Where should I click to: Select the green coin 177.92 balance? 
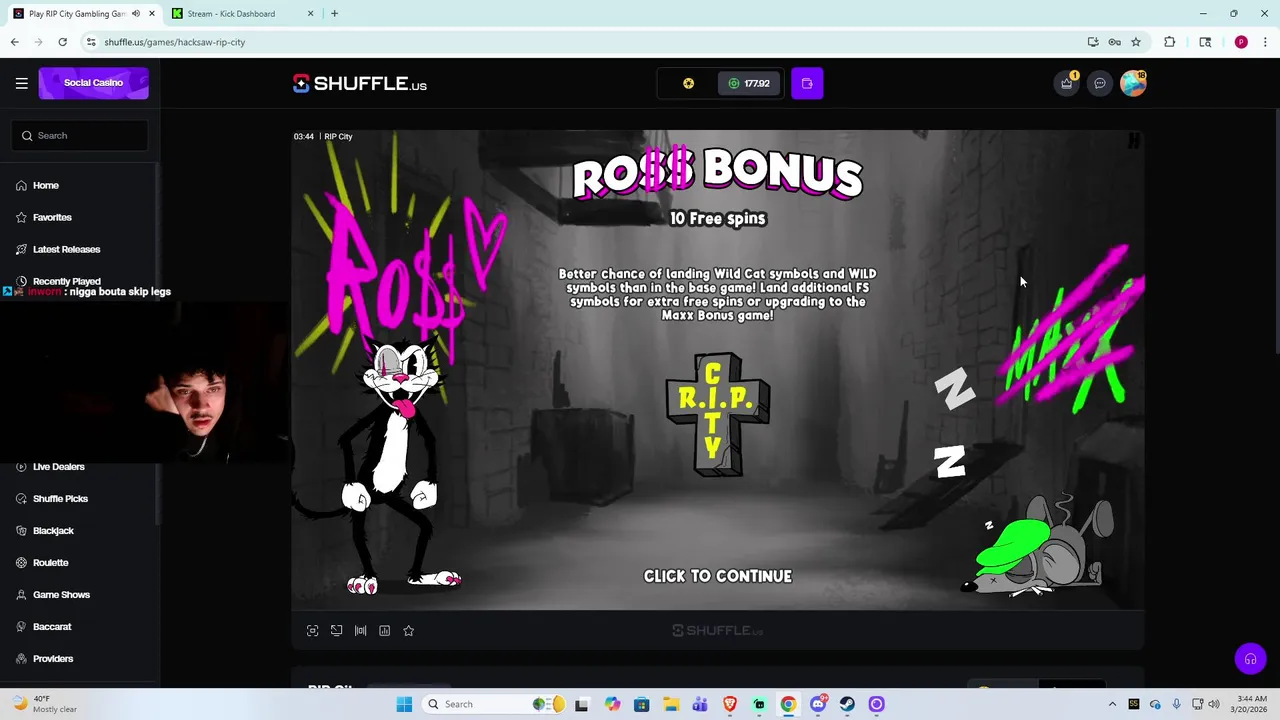click(749, 84)
